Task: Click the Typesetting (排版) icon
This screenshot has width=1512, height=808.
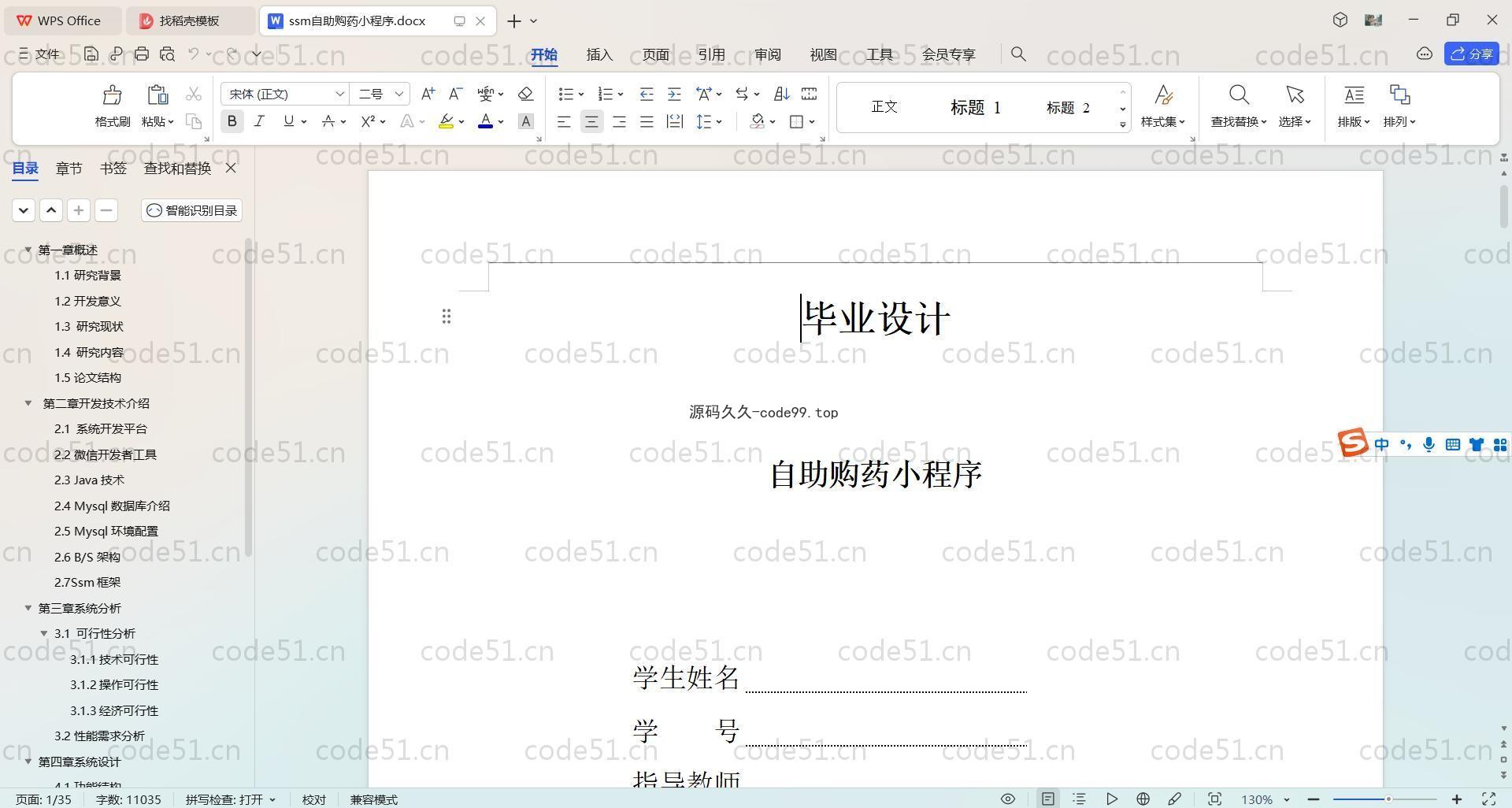Action: coord(1354,95)
